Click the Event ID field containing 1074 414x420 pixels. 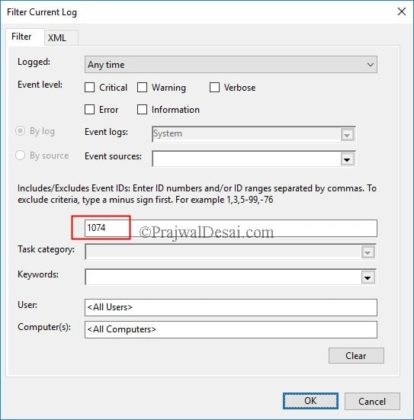pyautogui.click(x=231, y=228)
